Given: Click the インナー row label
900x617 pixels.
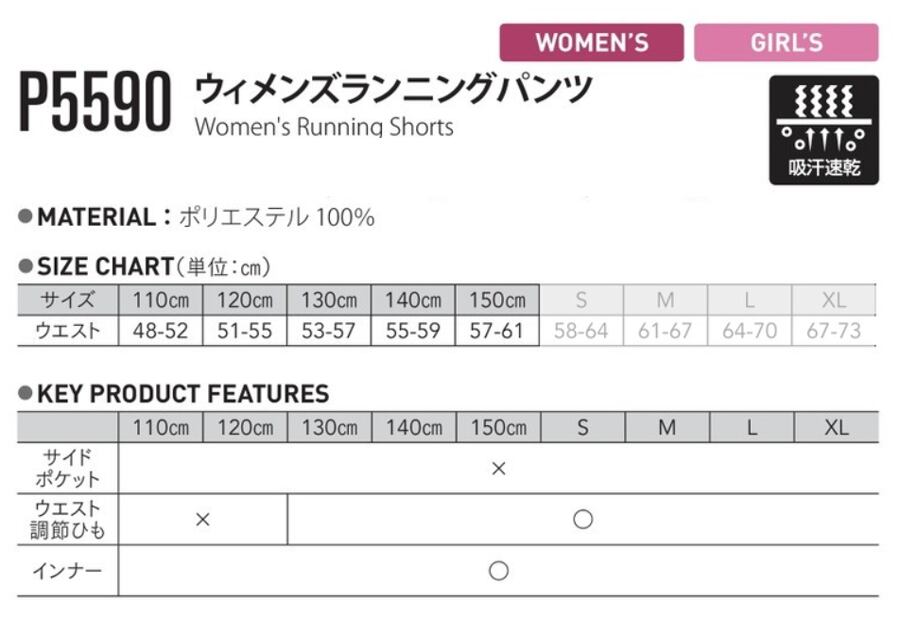Looking at the screenshot, I should coord(67,571).
